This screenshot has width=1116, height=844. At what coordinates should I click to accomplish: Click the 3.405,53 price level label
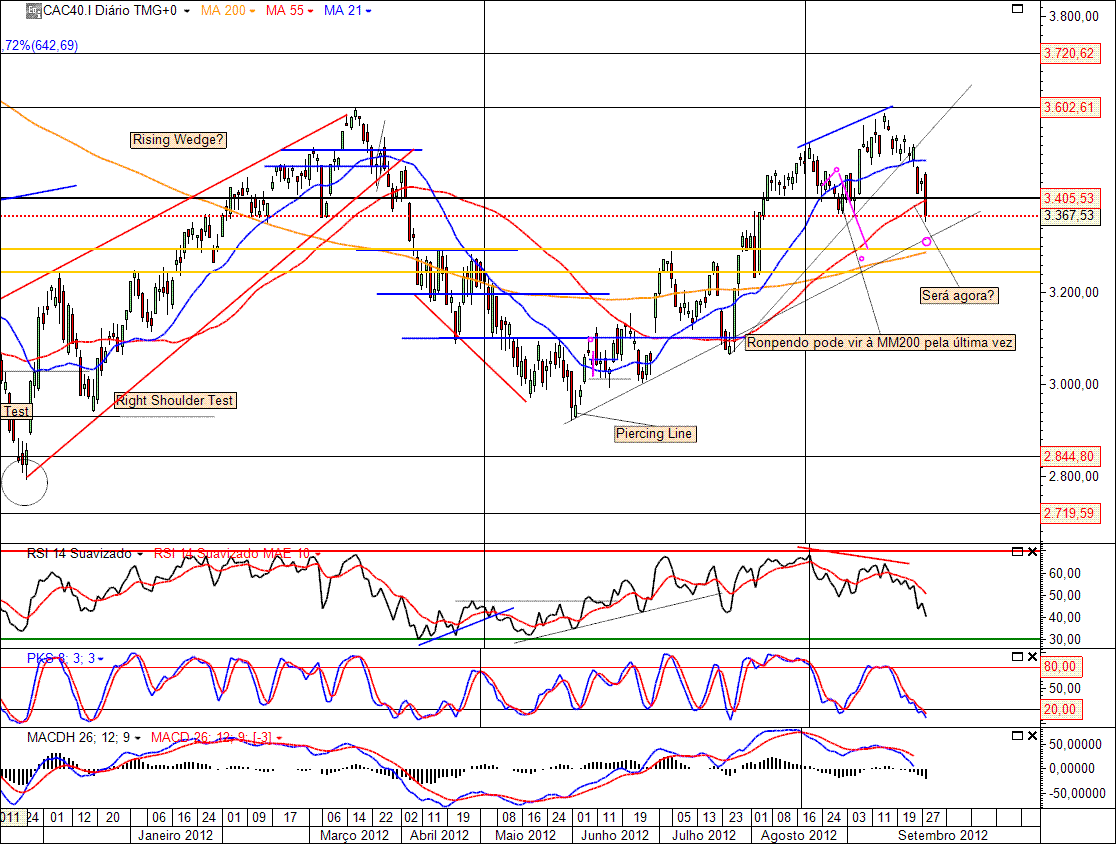coord(1070,199)
